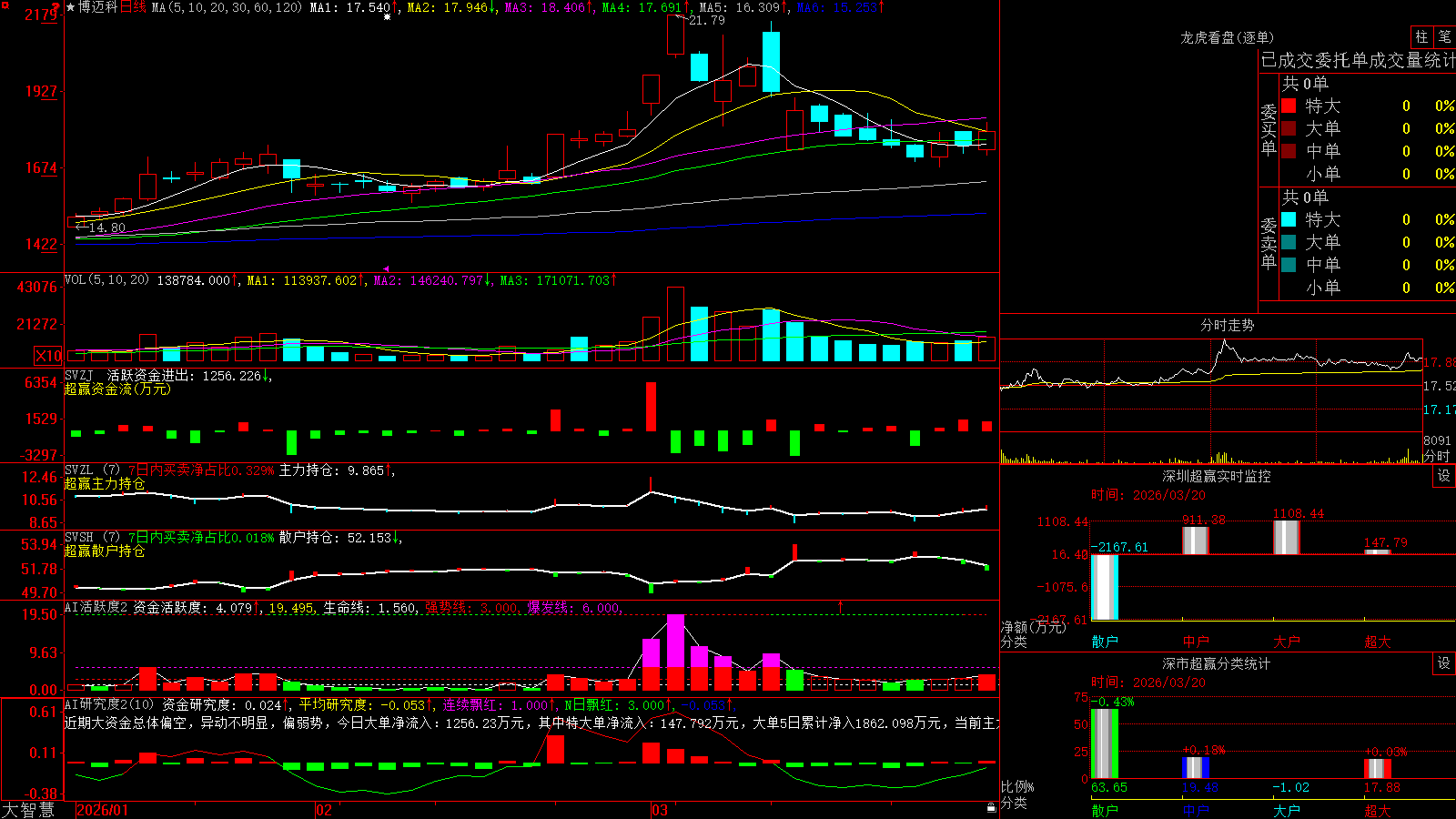Open the SVZL (7) indicator label
The width and height of the screenshot is (1456, 819).
pyautogui.click(x=92, y=470)
